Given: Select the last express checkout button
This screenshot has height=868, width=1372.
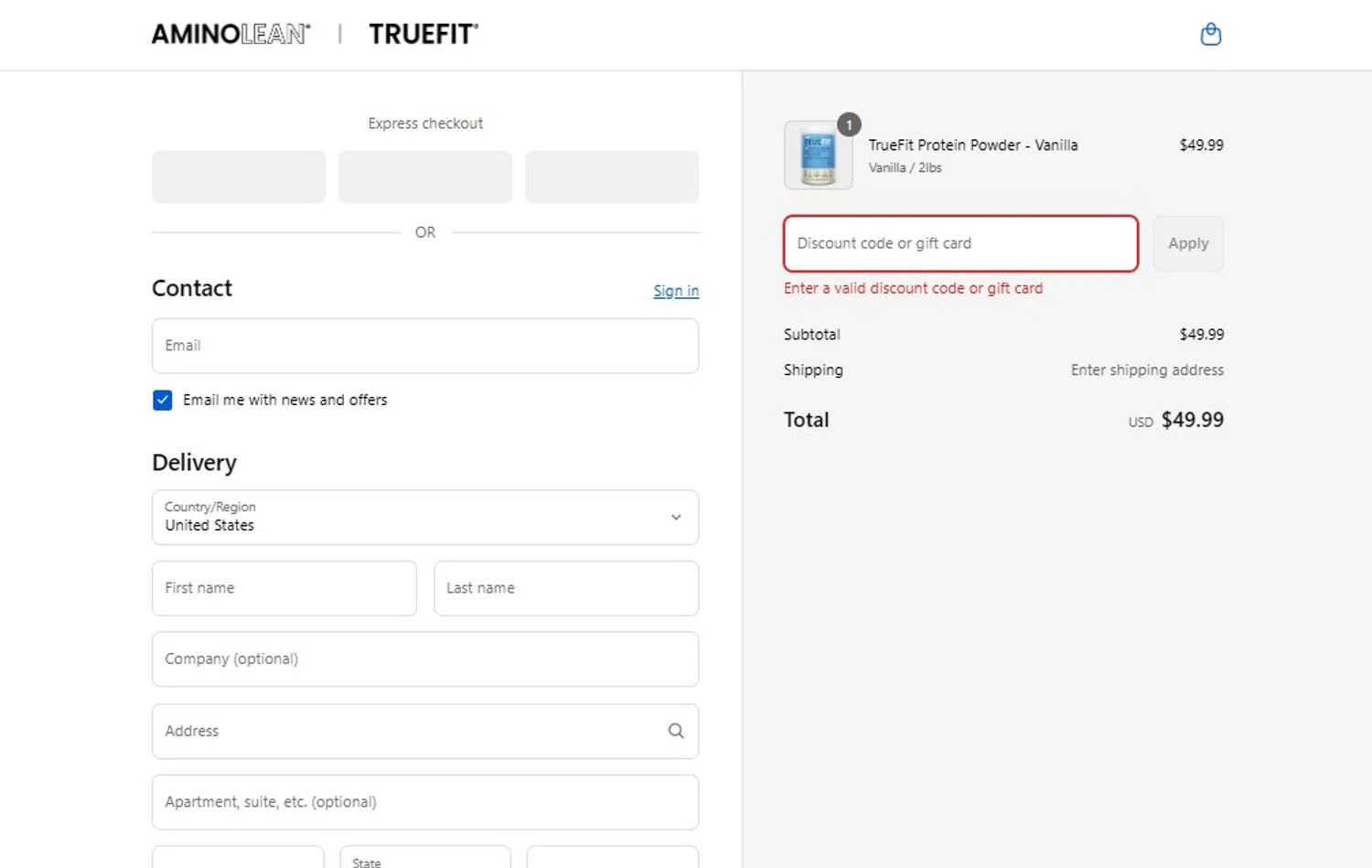Looking at the screenshot, I should tap(612, 177).
